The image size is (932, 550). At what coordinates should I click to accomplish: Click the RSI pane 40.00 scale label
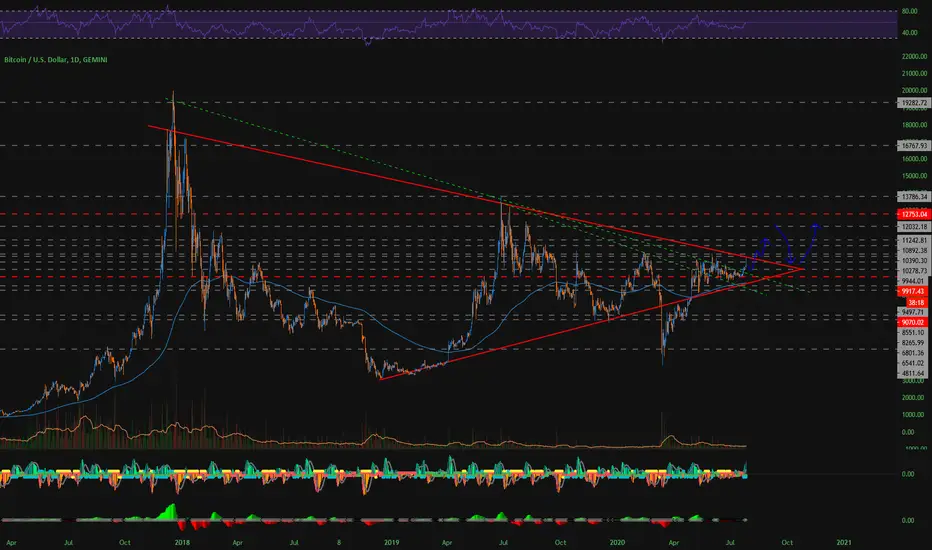coord(909,33)
